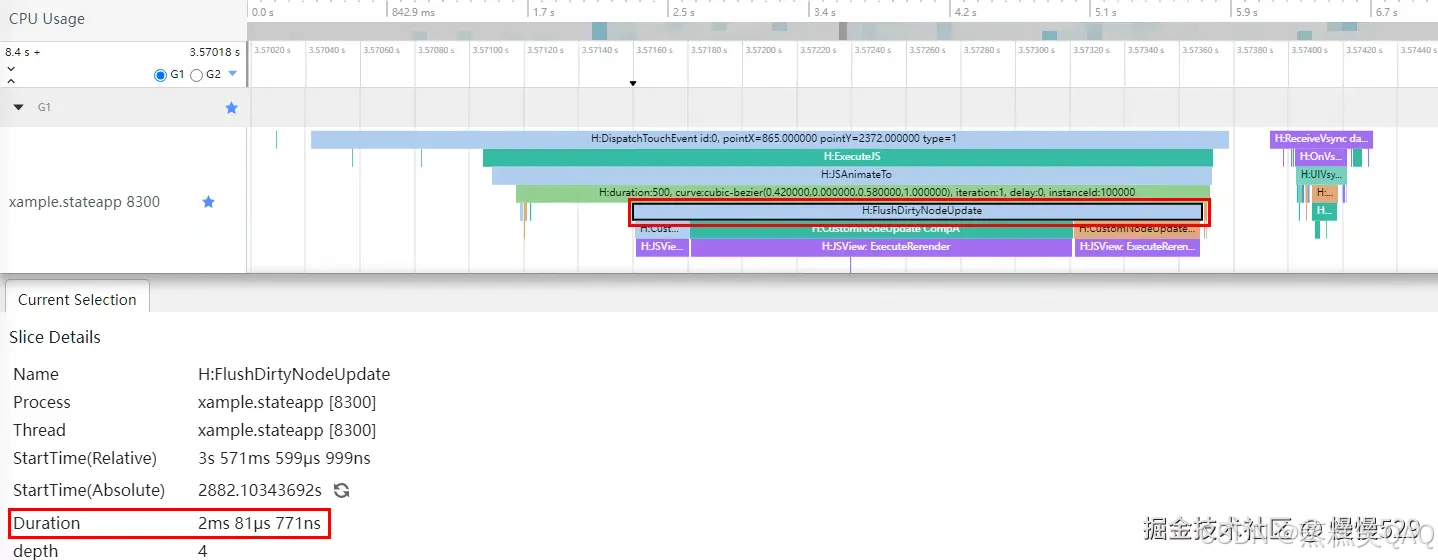Click the StartTime(Relative) field label
This screenshot has width=1438, height=560.
(85, 458)
